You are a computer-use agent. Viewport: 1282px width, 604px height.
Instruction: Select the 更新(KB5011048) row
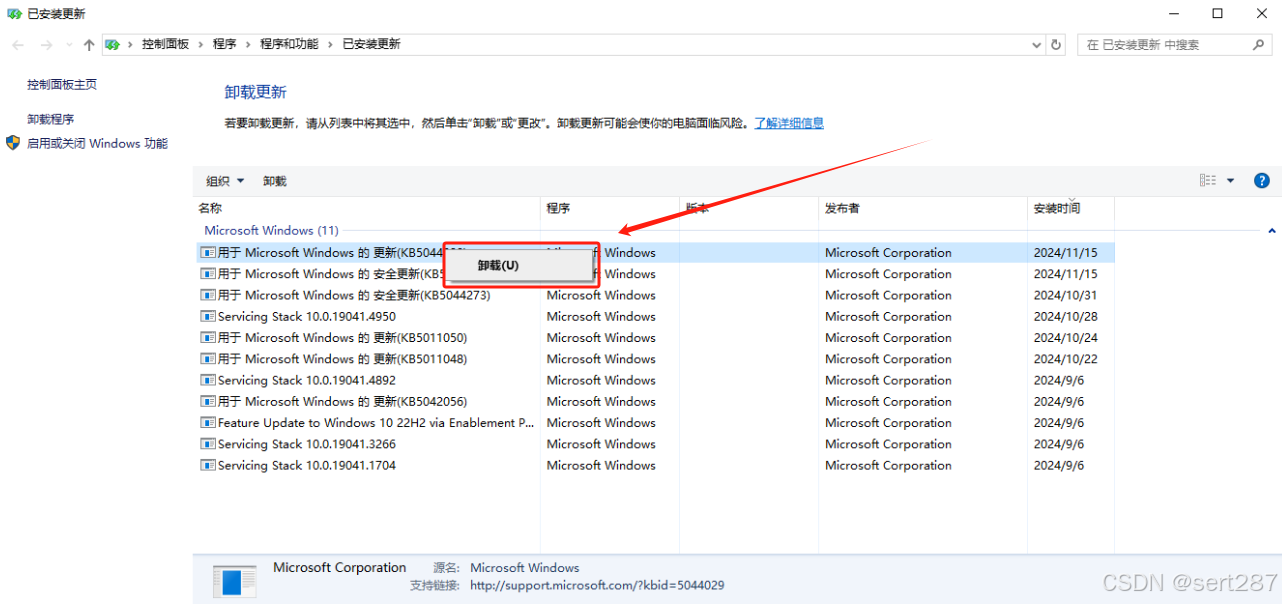[x=654, y=359]
